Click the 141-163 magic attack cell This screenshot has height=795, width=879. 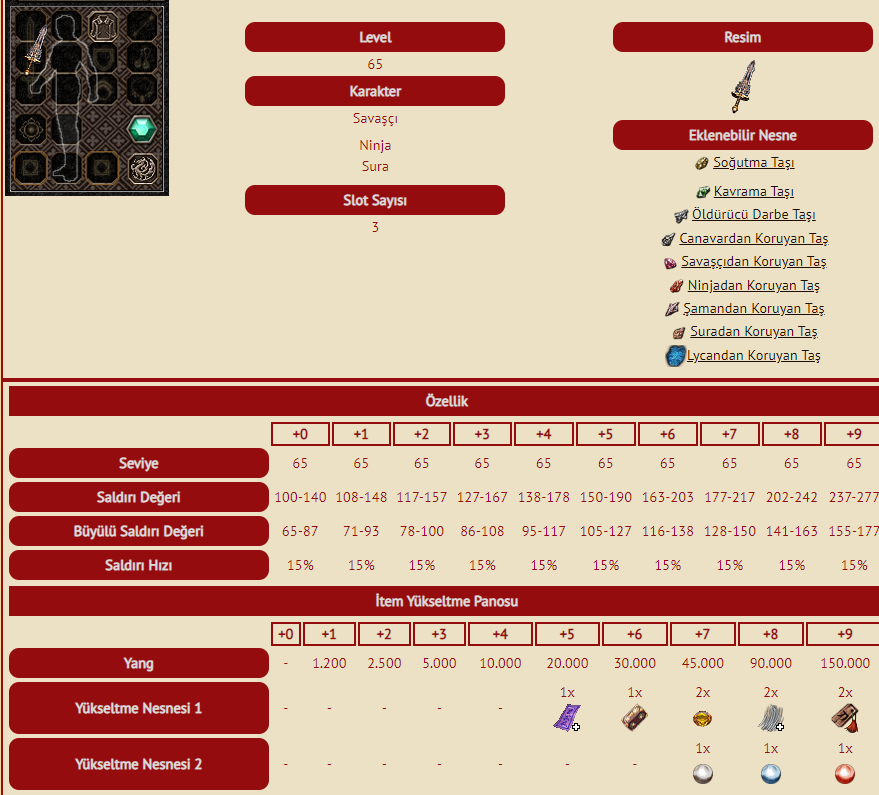[x=792, y=531]
